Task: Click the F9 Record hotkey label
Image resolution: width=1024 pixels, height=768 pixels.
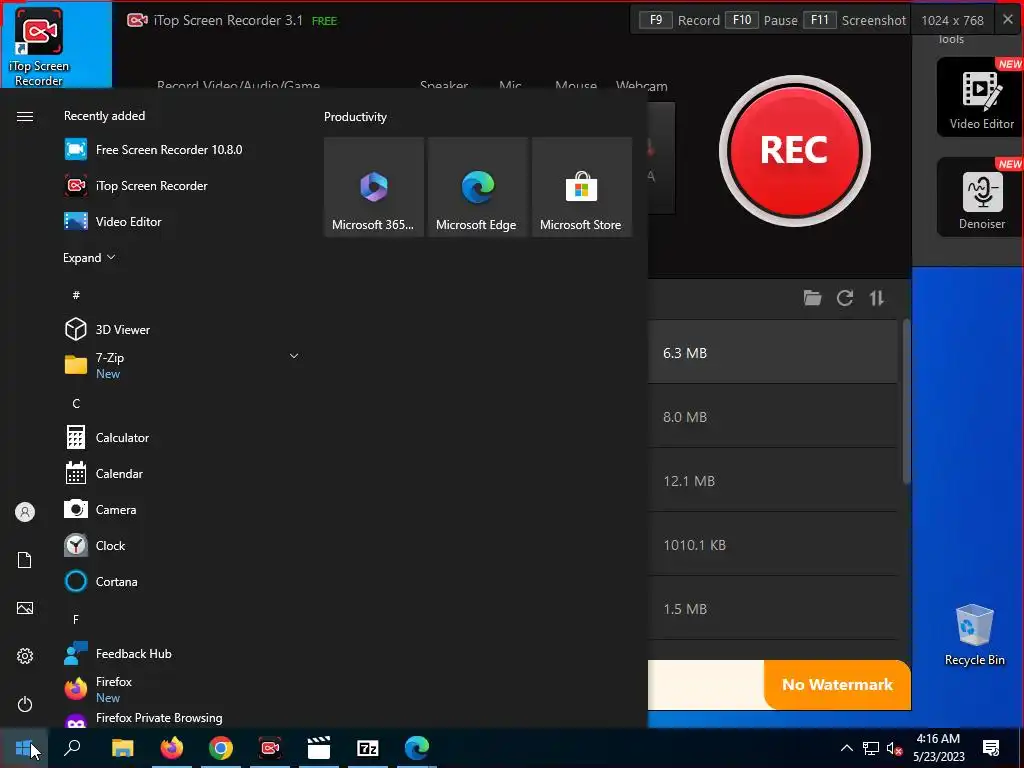Action: click(x=679, y=20)
